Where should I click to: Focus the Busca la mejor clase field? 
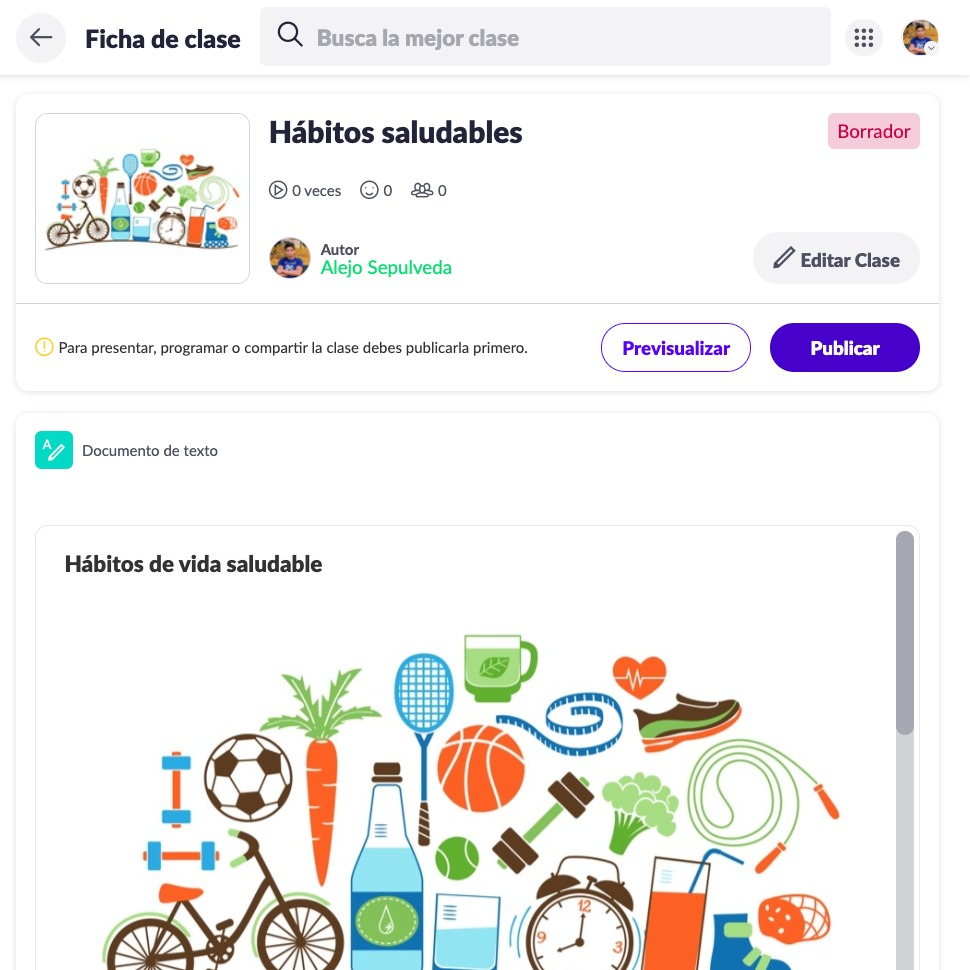pos(545,36)
